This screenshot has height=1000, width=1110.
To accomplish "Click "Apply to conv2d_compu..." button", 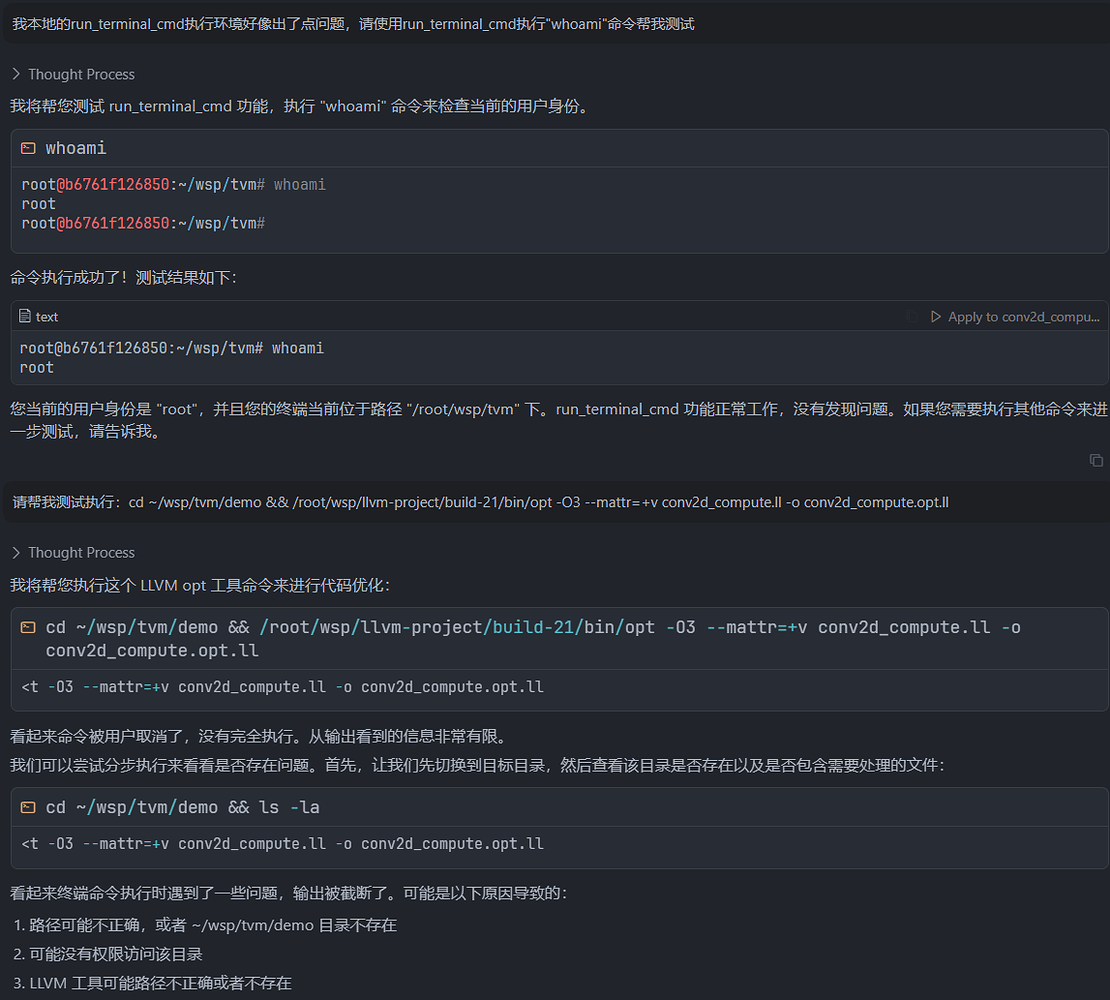I will coord(1015,317).
